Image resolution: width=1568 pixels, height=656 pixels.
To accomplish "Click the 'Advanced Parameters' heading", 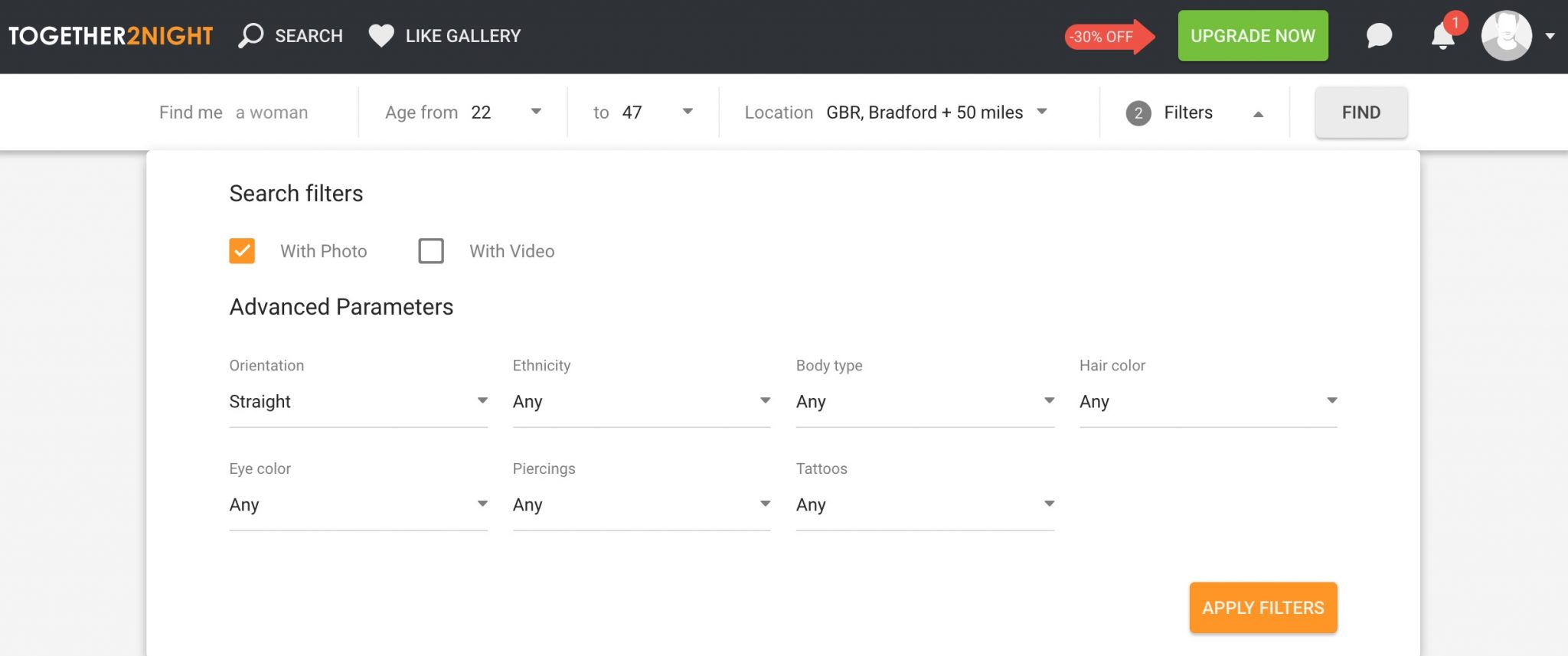I will coord(341,307).
